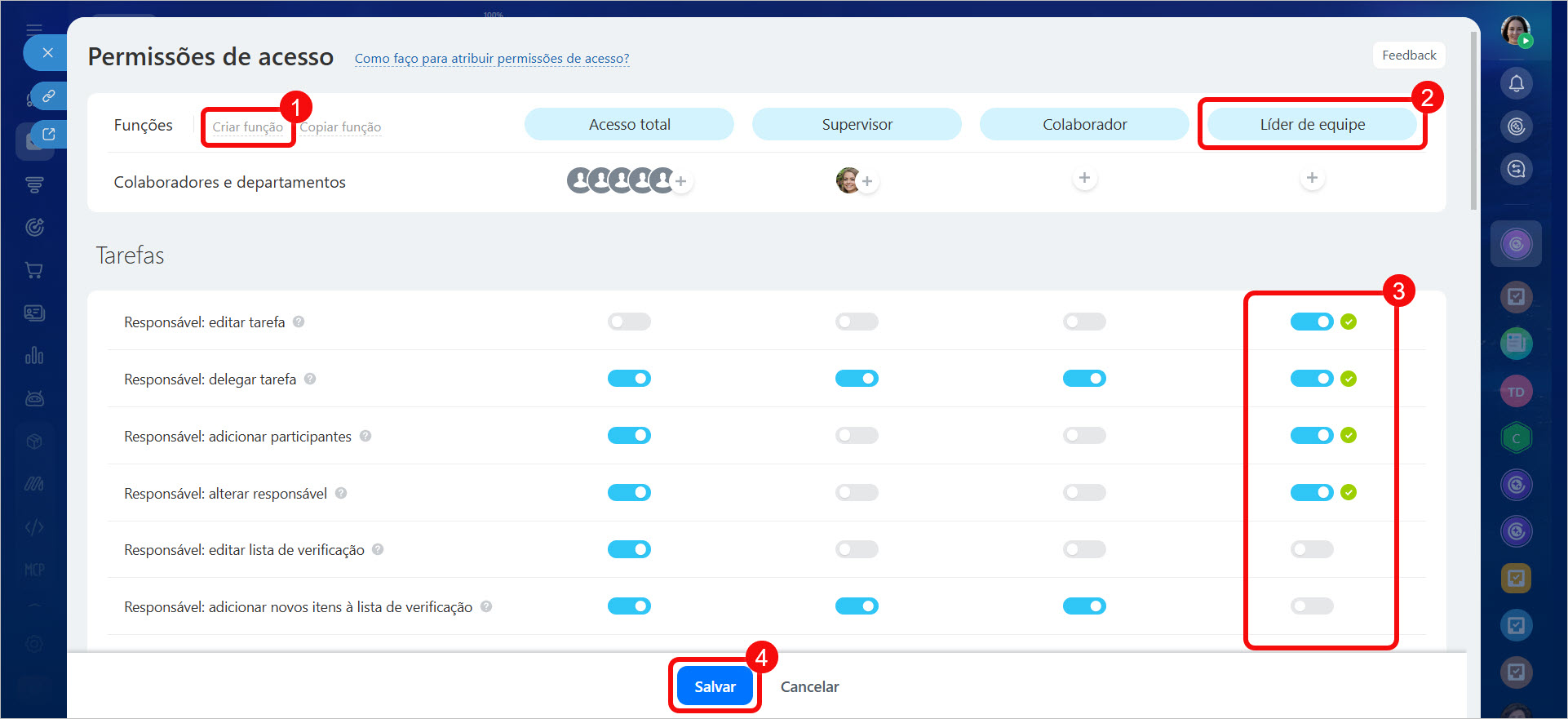Click the 'Criar função' link

click(247, 127)
